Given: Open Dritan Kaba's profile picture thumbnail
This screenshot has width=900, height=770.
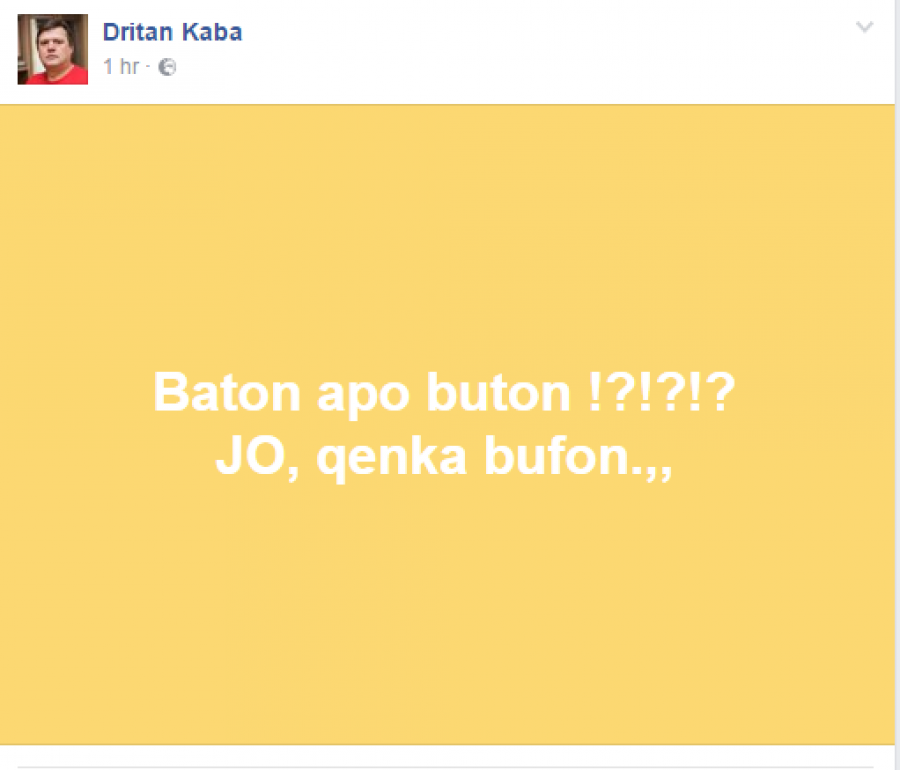Looking at the screenshot, I should (x=53, y=49).
